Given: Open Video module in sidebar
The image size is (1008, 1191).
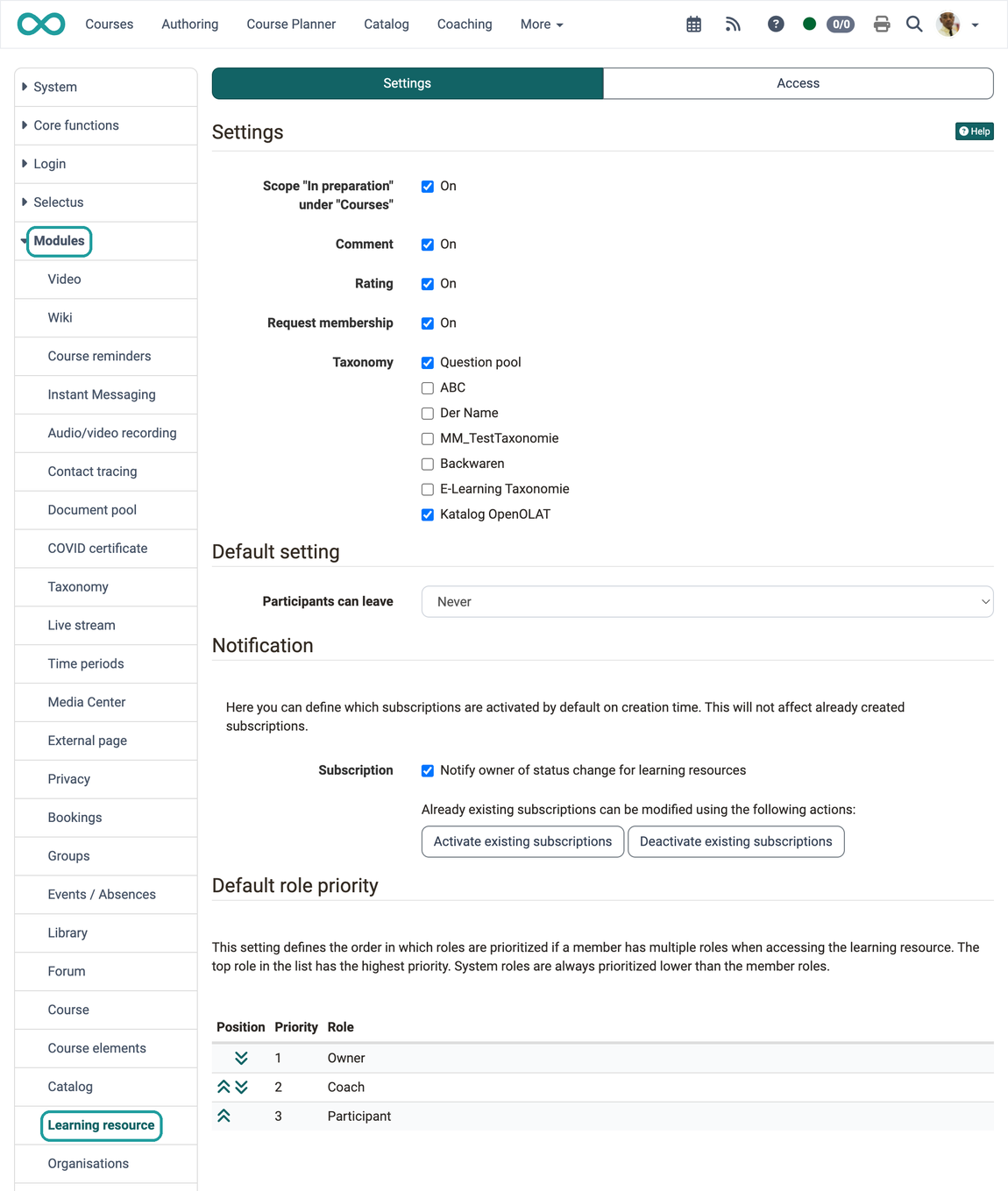Looking at the screenshot, I should (x=106, y=280).
